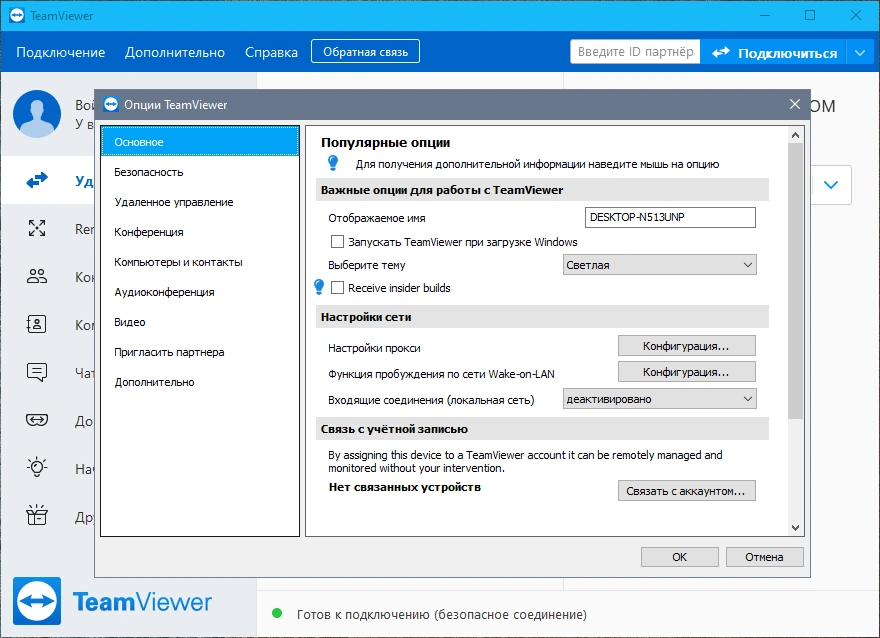This screenshot has height=638, width=880.
Task: Open proxy settings Конфигурация button
Action: [x=686, y=346]
